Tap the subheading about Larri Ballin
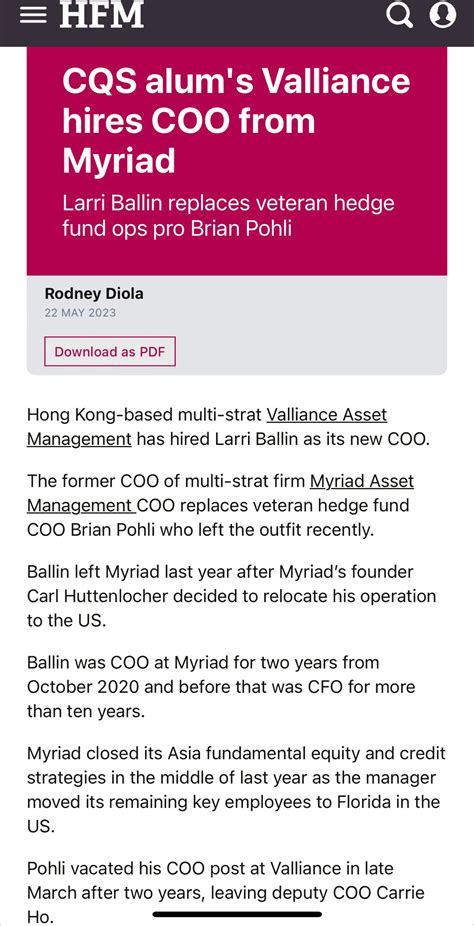 [x=228, y=216]
